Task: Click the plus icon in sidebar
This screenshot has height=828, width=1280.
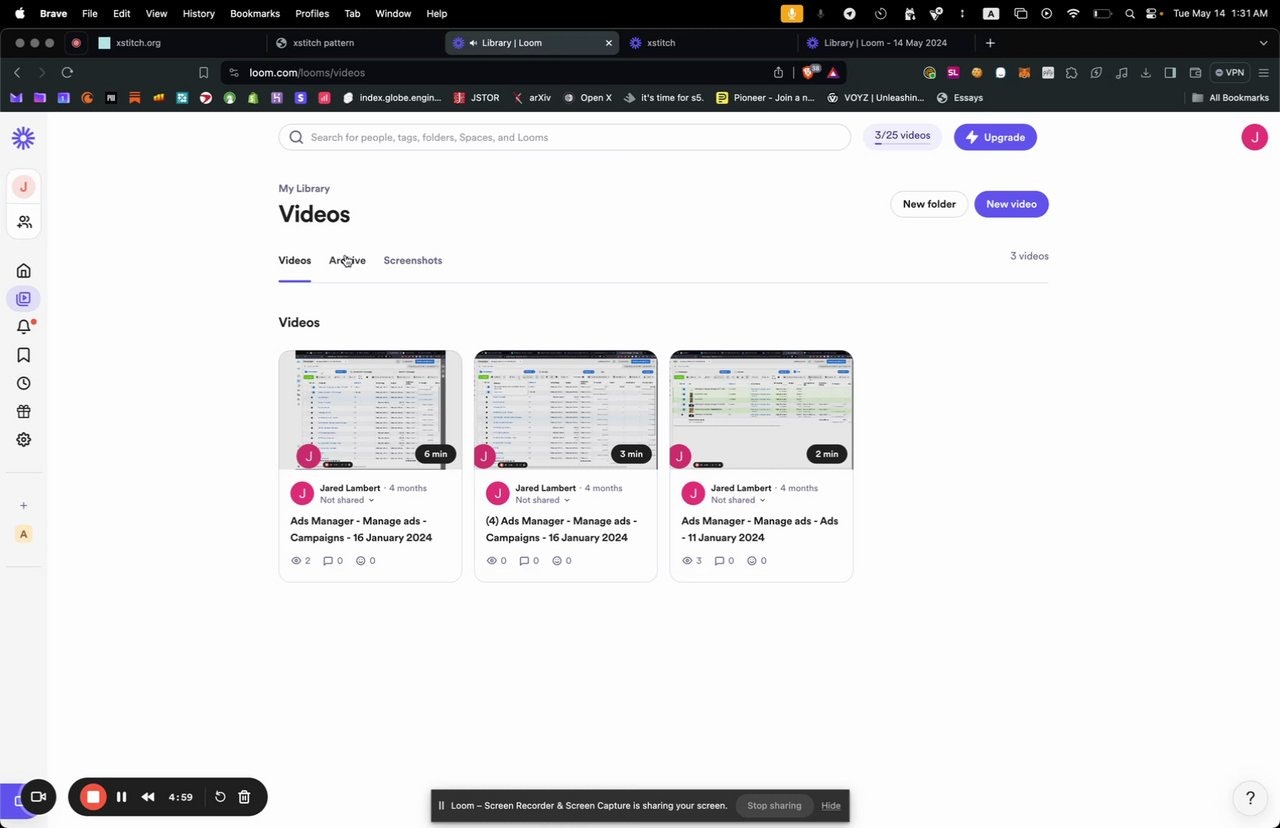Action: coord(24,505)
